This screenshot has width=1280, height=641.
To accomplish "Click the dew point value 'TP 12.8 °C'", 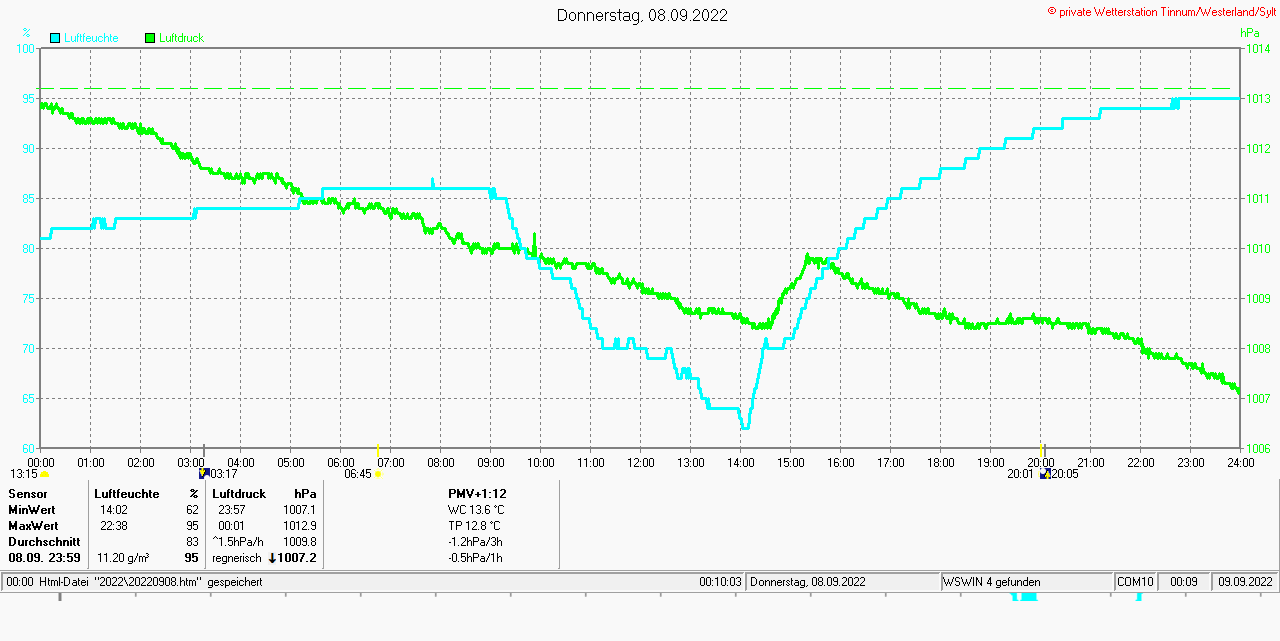I will coord(474,526).
